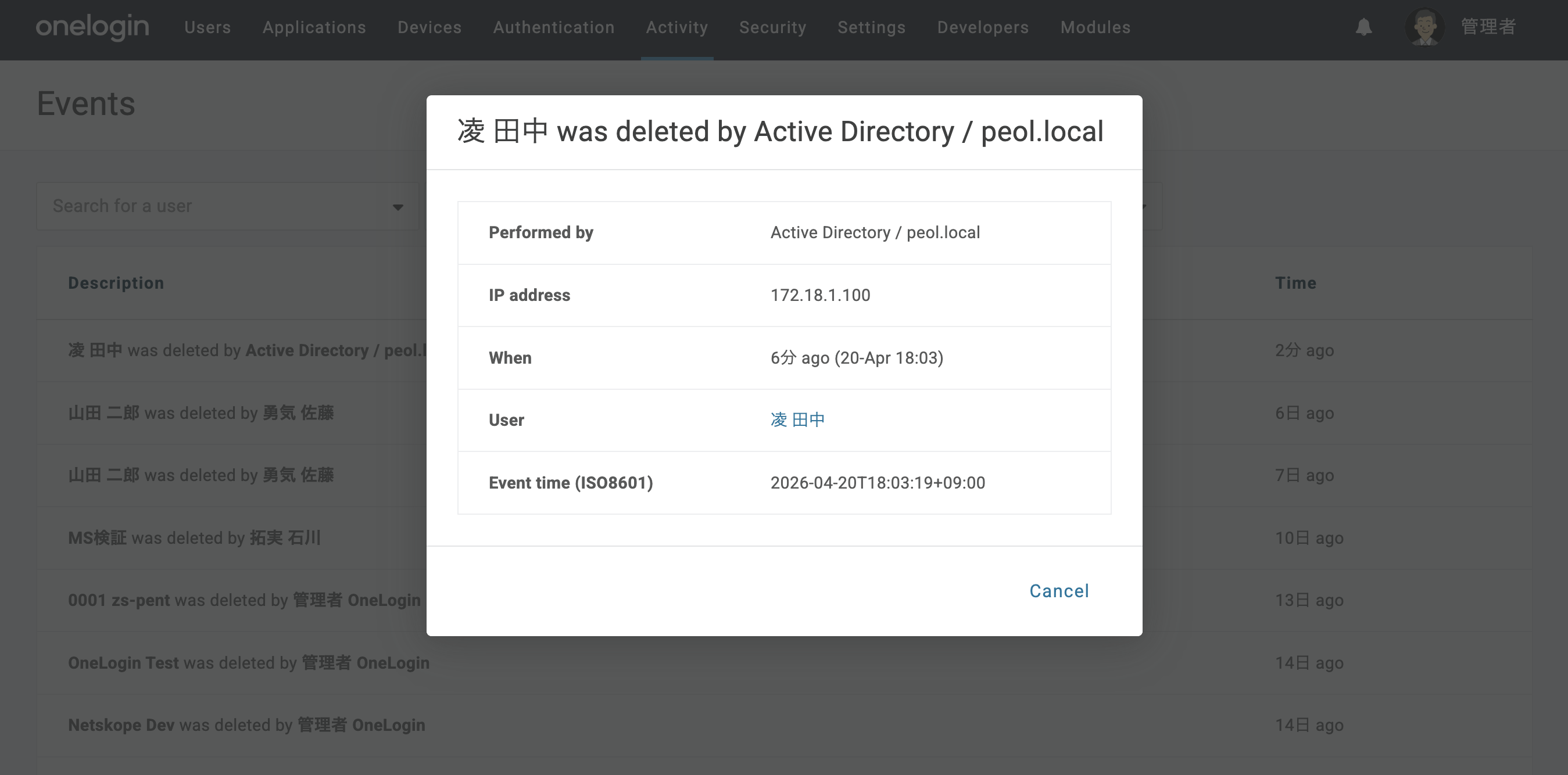This screenshot has width=1568, height=775.
Task: Open the Security menu
Action: coord(773,27)
